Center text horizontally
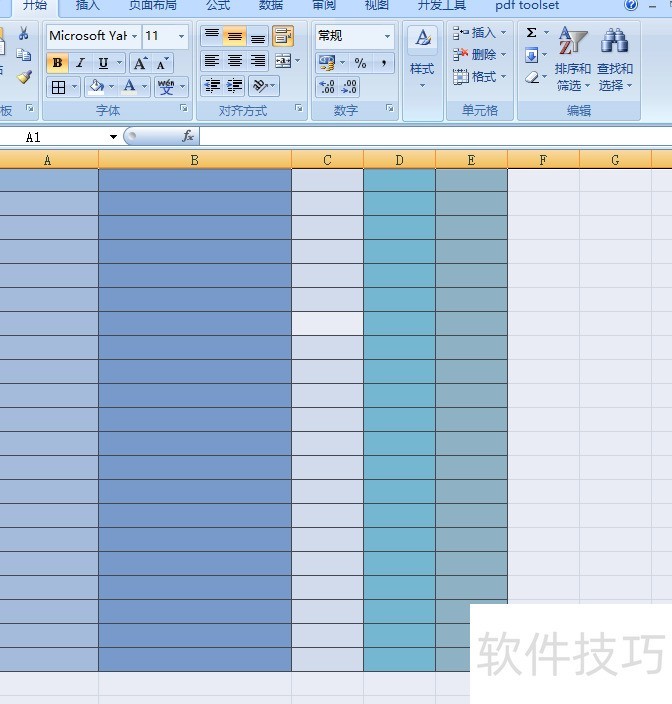The height and width of the screenshot is (704, 672). (234, 60)
